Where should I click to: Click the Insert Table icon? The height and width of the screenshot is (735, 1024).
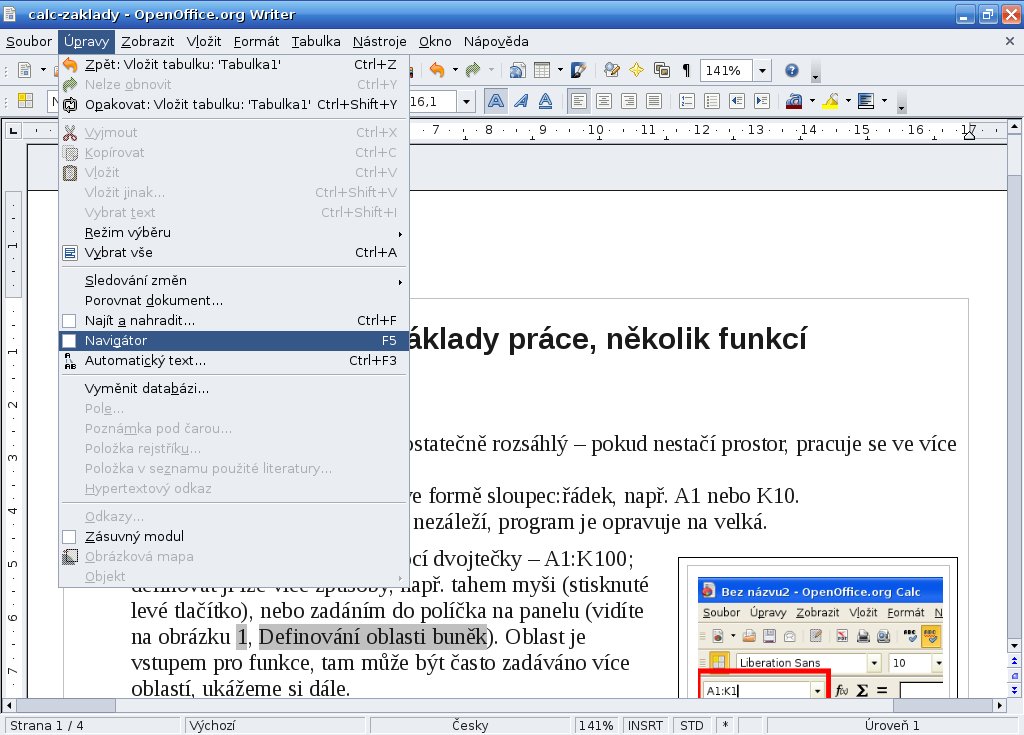coord(542,70)
